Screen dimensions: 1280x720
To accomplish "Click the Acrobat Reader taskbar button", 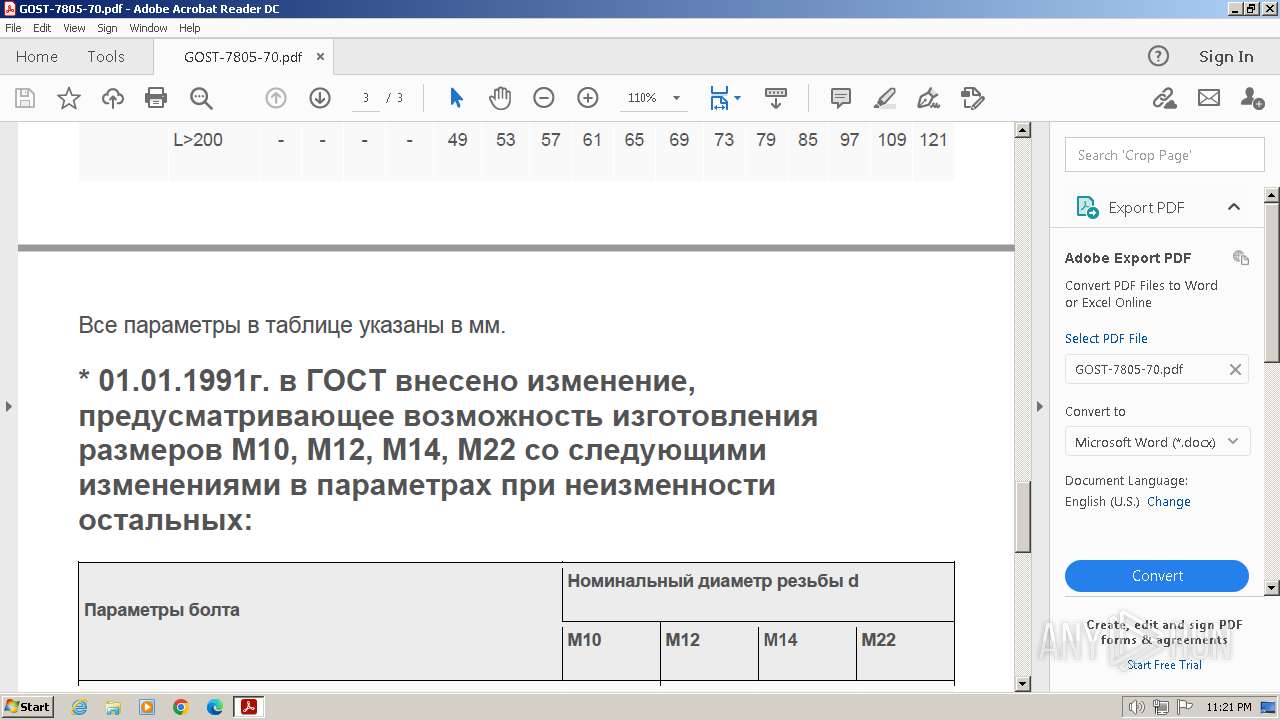I will pos(248,707).
